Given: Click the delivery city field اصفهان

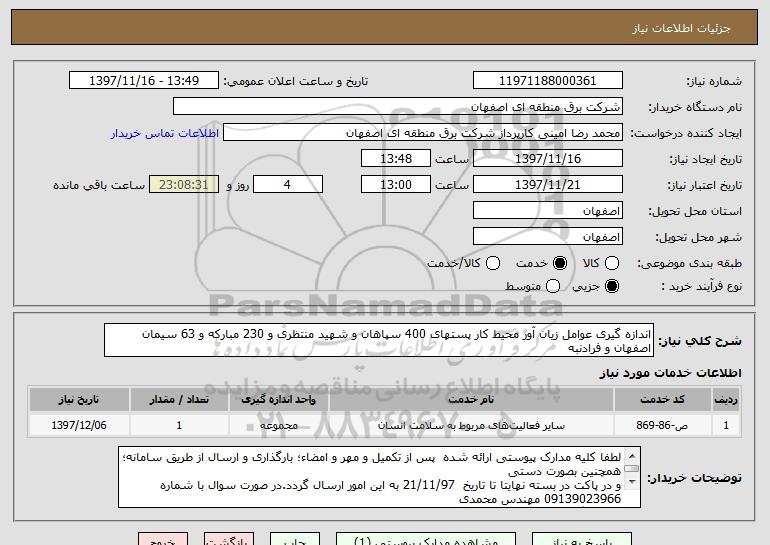Looking at the screenshot, I should pos(548,237).
